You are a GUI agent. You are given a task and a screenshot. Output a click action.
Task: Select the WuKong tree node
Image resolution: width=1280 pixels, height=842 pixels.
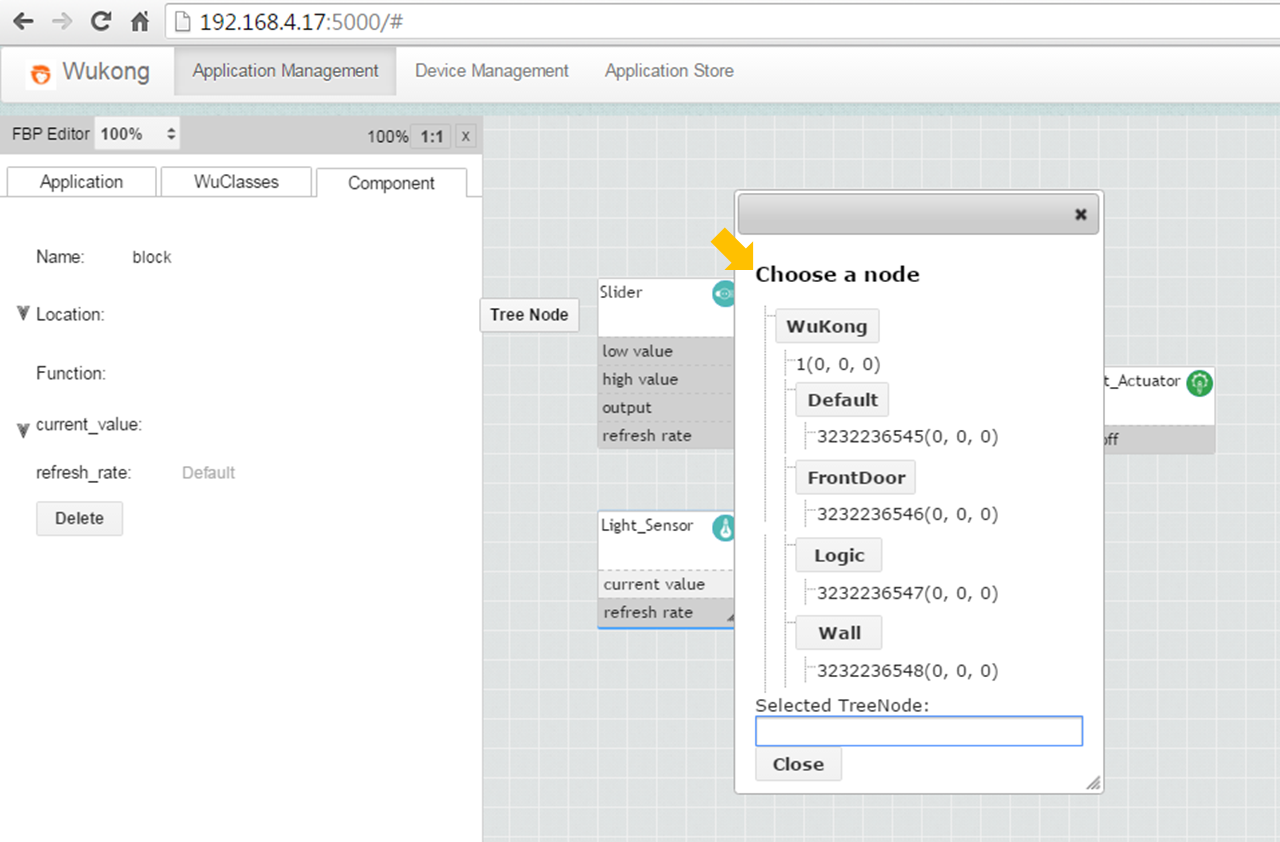tap(827, 326)
